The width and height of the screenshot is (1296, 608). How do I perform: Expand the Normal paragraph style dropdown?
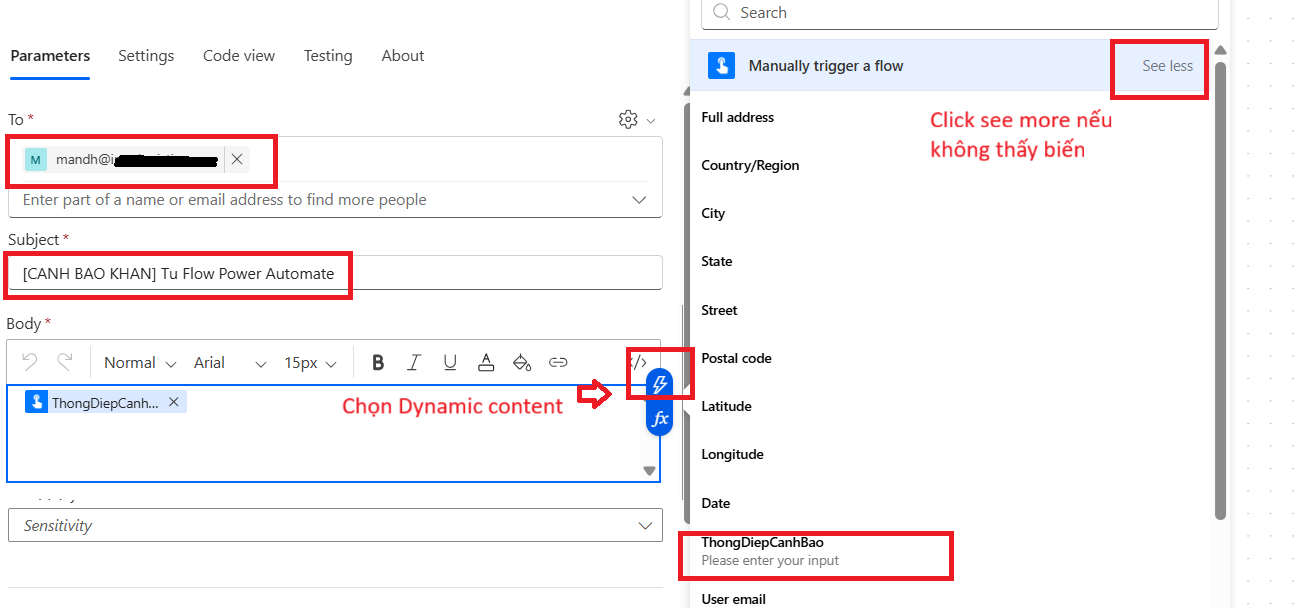click(140, 363)
